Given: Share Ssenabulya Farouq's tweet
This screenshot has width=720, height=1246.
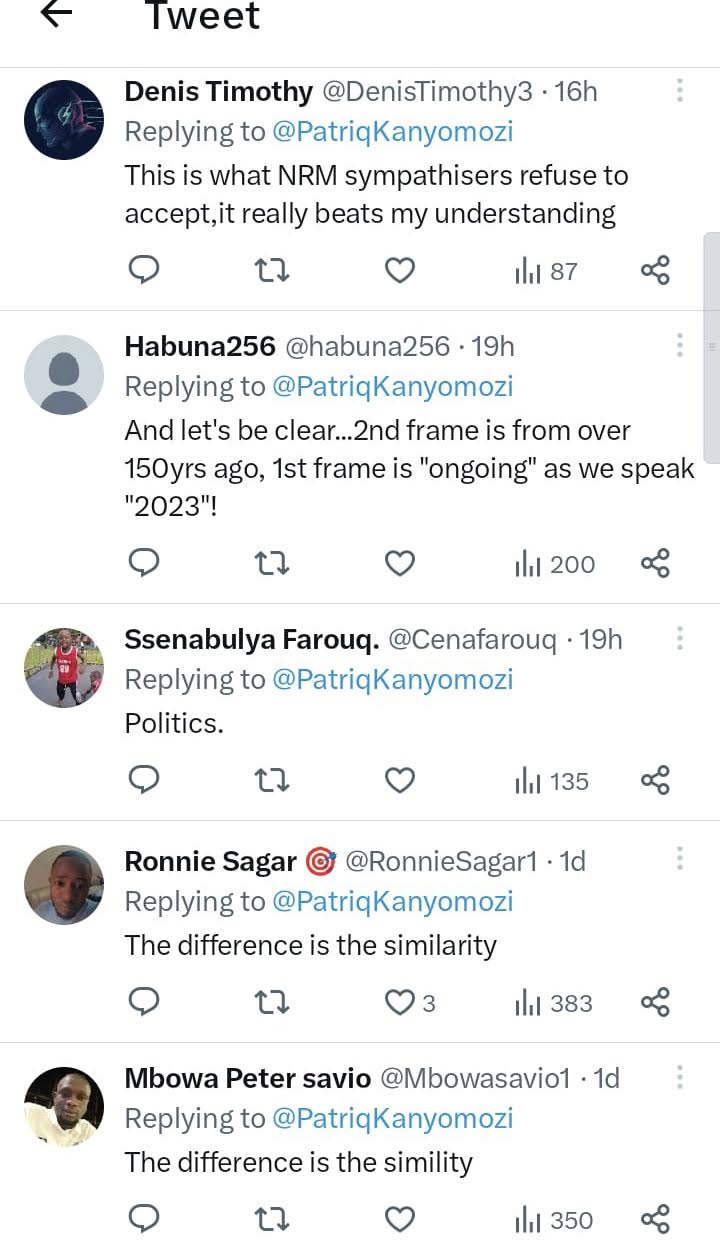Looking at the screenshot, I should point(655,781).
